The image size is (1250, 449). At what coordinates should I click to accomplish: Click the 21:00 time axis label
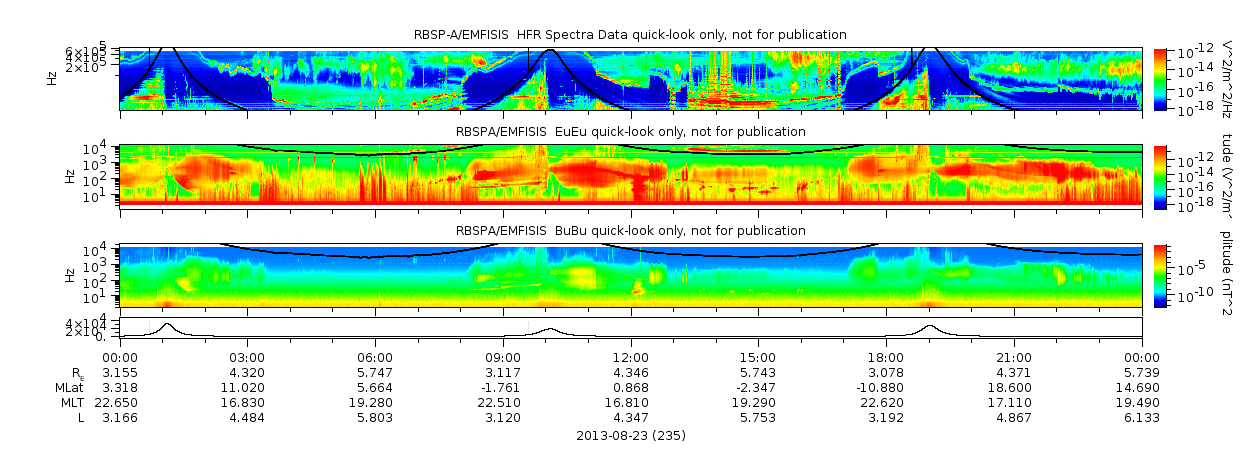[1014, 358]
